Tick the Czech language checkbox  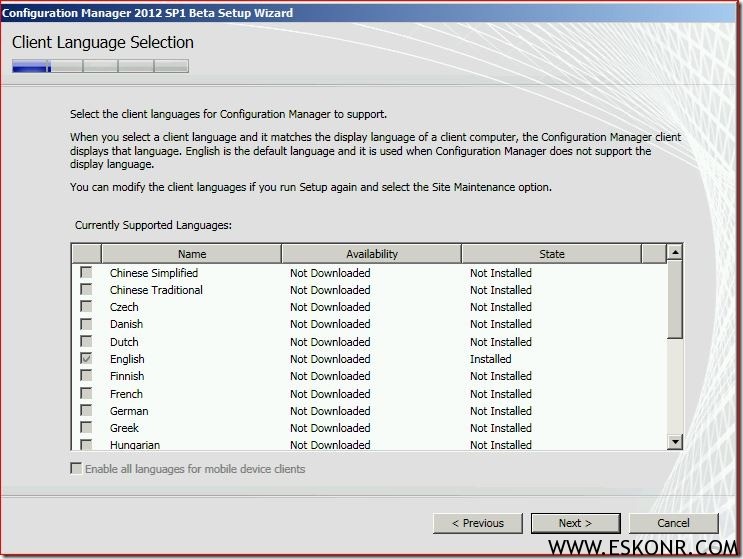coord(86,307)
